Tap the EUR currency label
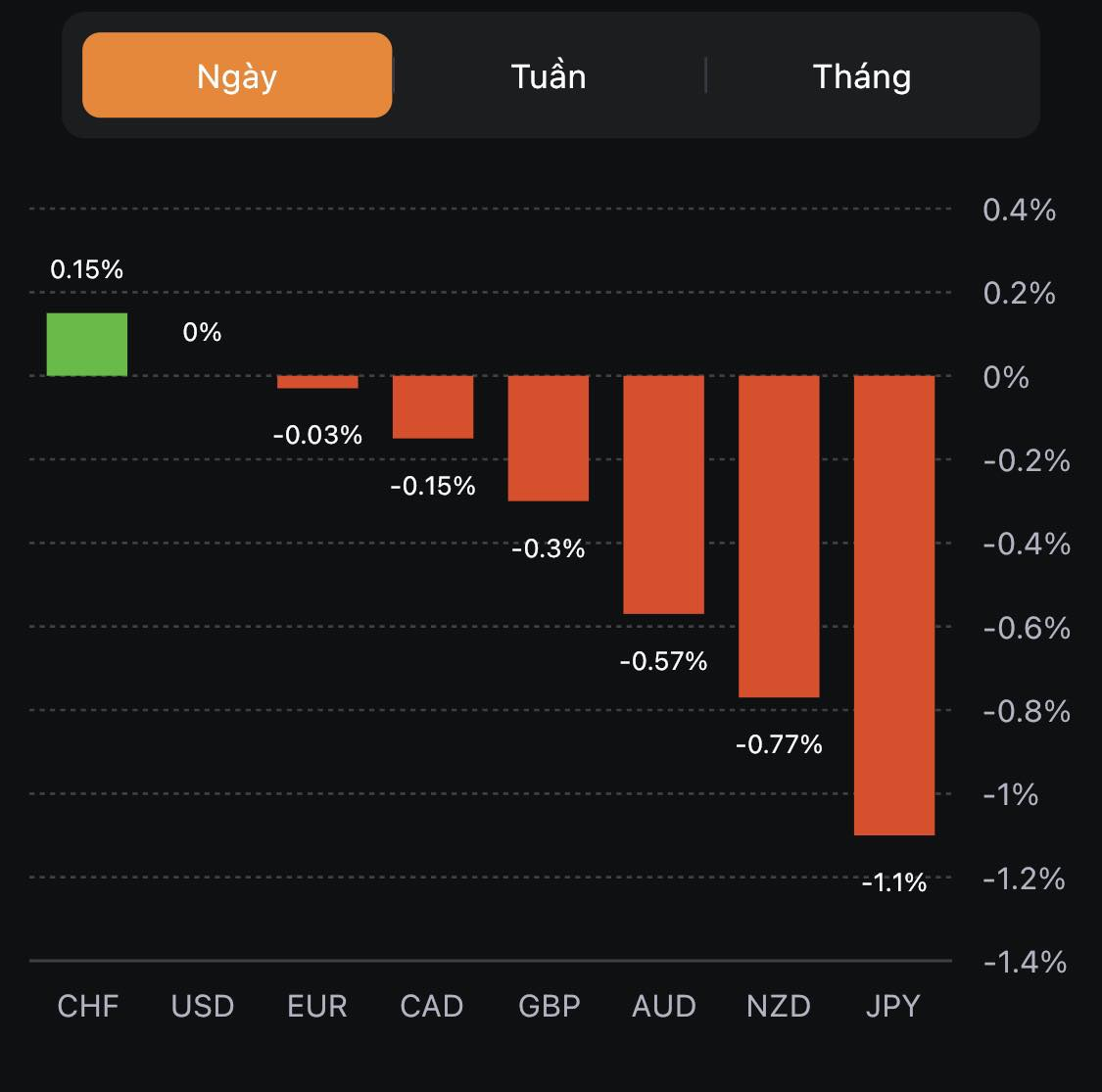The image size is (1102, 1092). tap(317, 1006)
